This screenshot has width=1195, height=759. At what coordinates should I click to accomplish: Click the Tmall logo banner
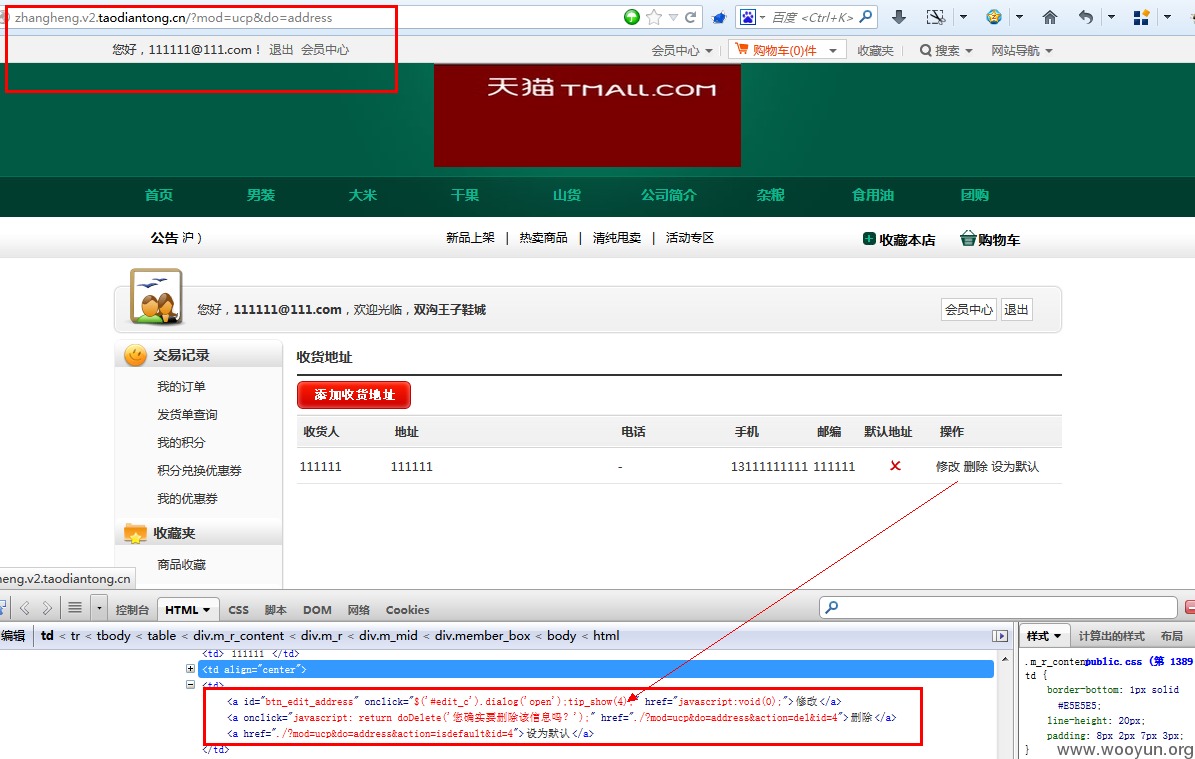(587, 115)
